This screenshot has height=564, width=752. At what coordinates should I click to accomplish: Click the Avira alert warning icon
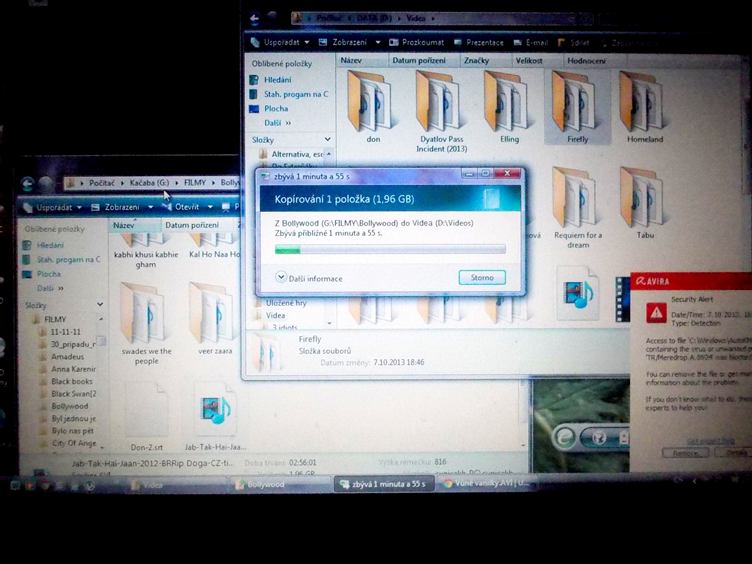(x=656, y=313)
